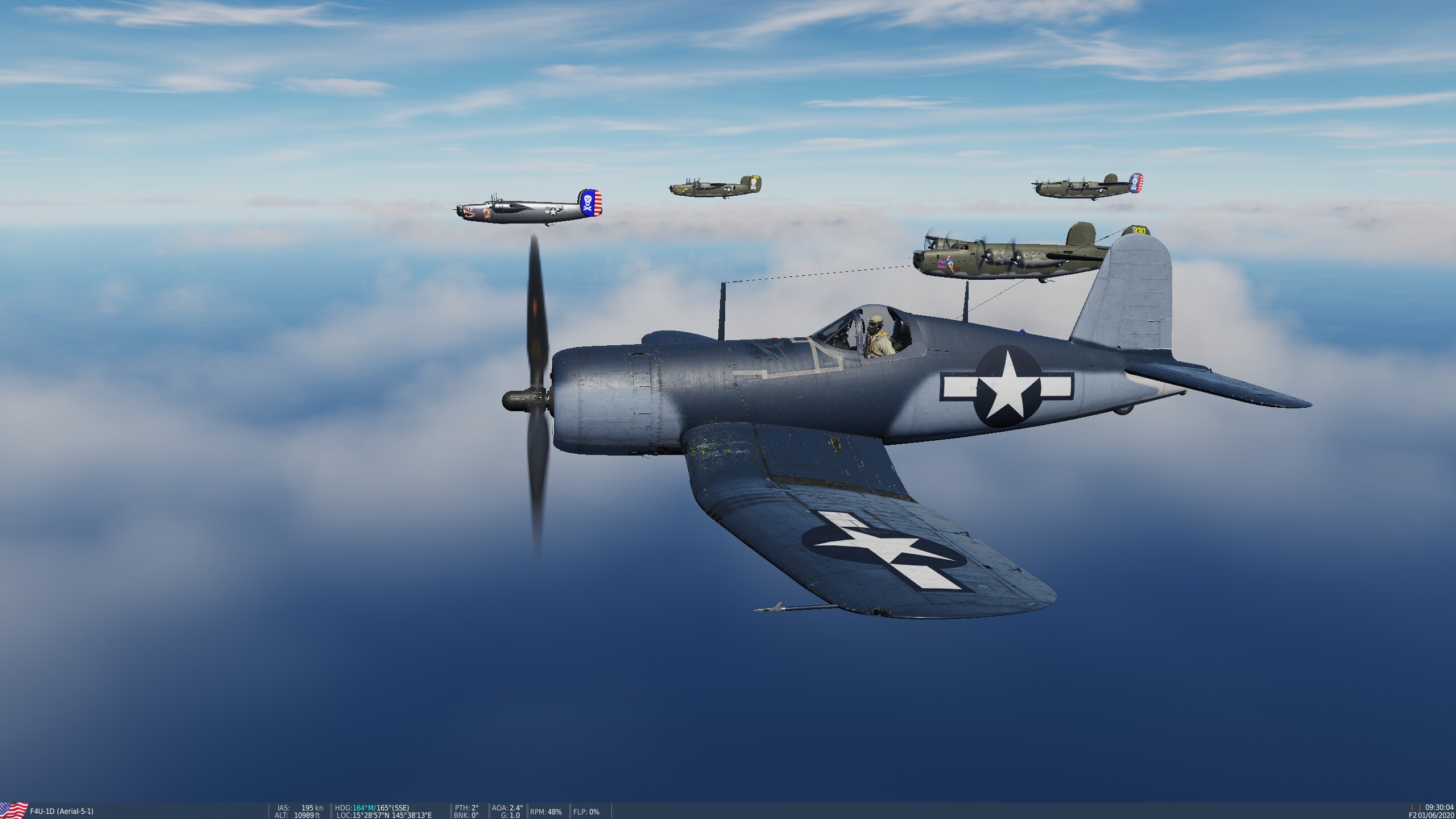Click the PTH pitch readout
1456x819 pixels.
pos(466,808)
